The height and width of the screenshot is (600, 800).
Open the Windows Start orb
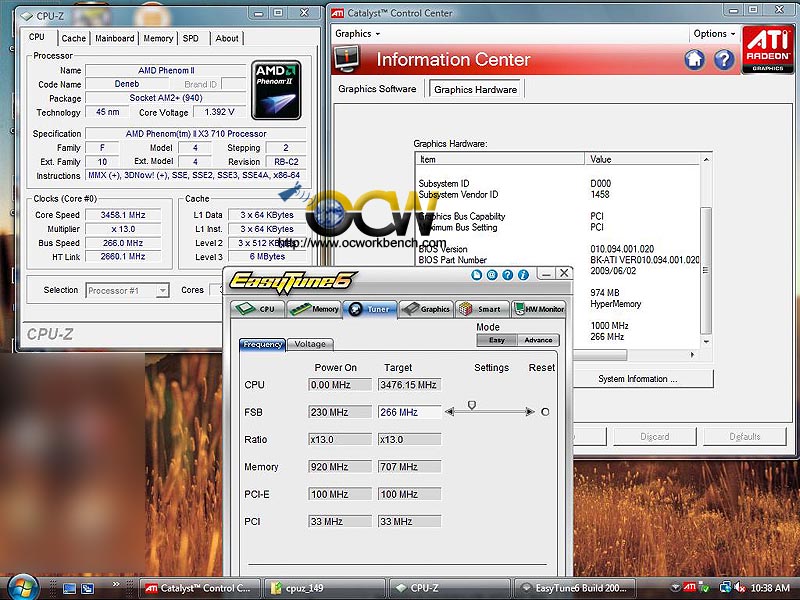coord(22,588)
